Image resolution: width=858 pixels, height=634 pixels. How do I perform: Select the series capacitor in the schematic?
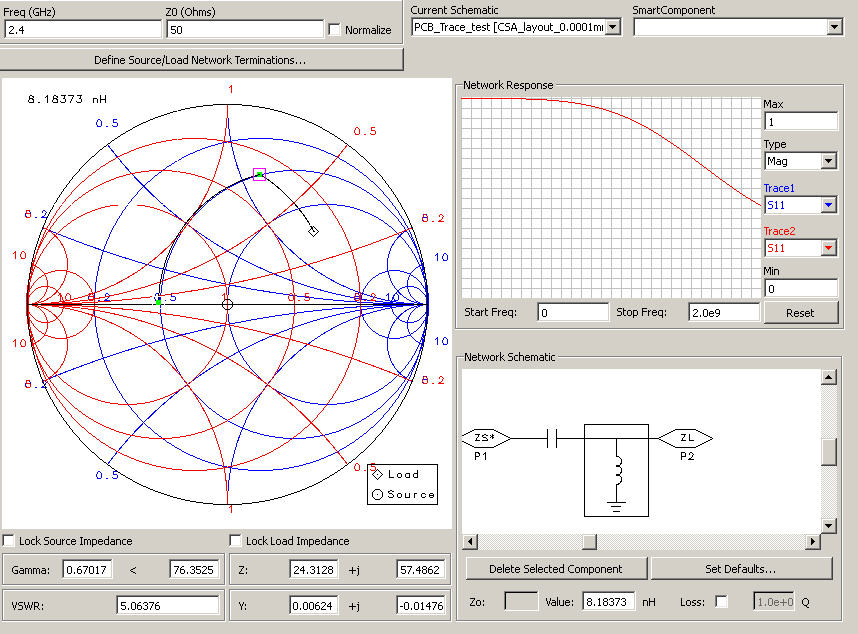click(x=552, y=438)
